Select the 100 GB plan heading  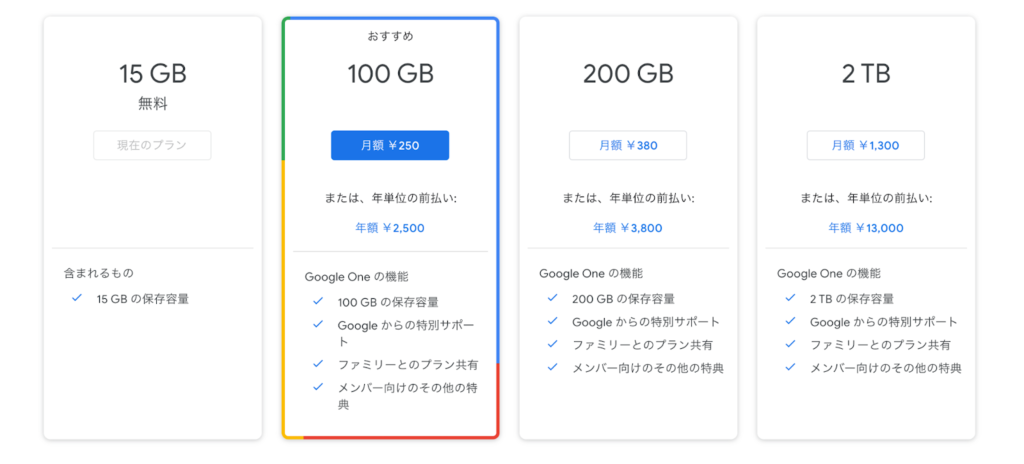click(391, 74)
